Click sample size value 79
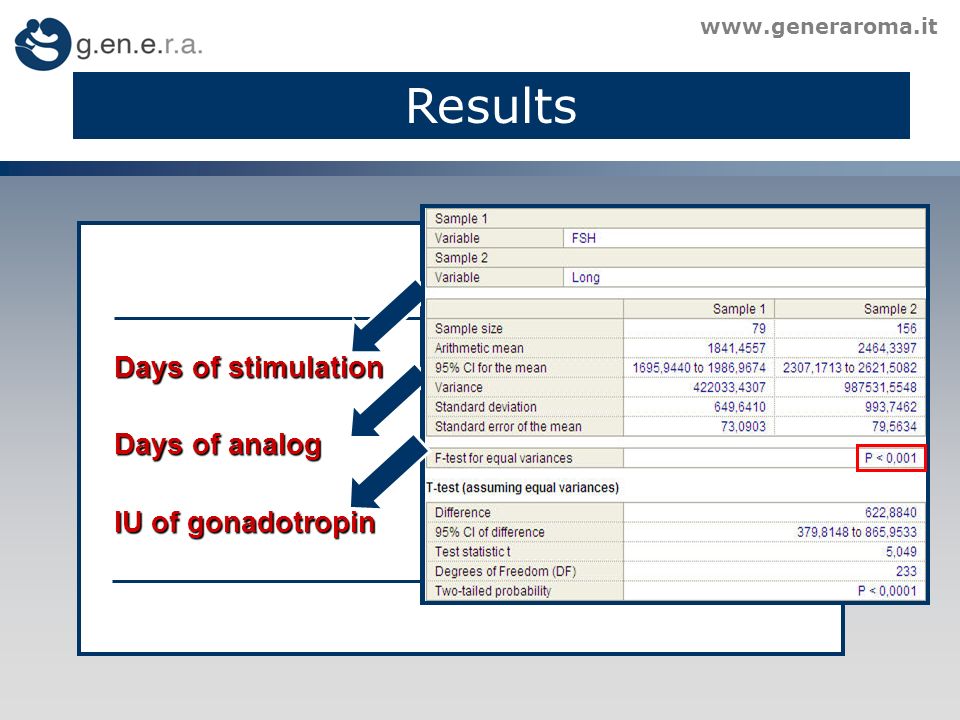960x720 pixels. pos(759,329)
